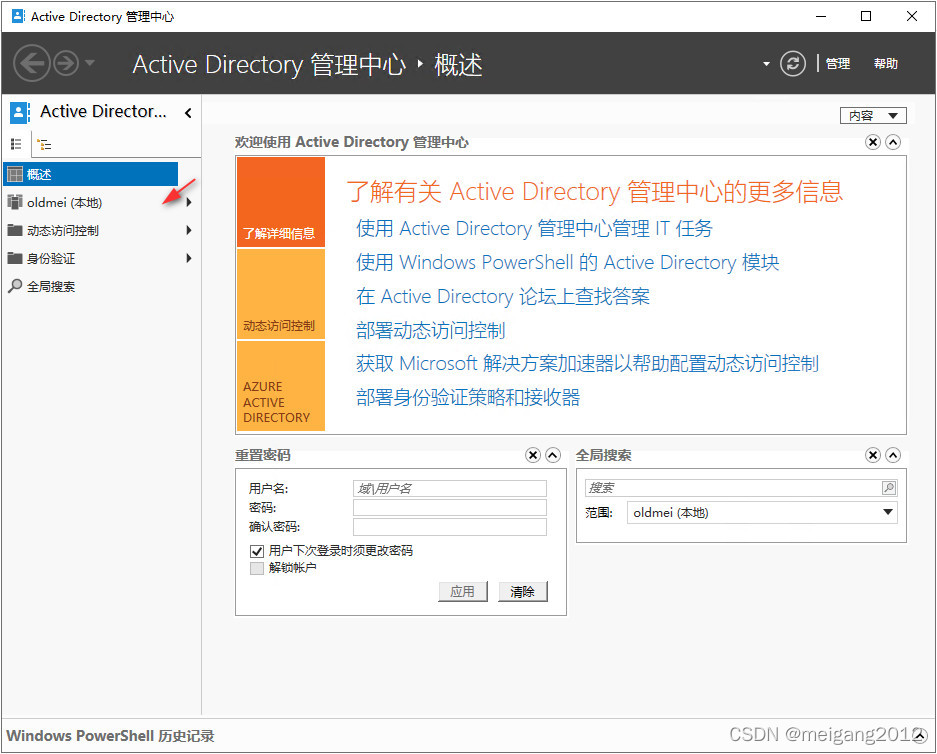
Task: Expand oldmei (本地) submenu arrow
Action: 189,202
